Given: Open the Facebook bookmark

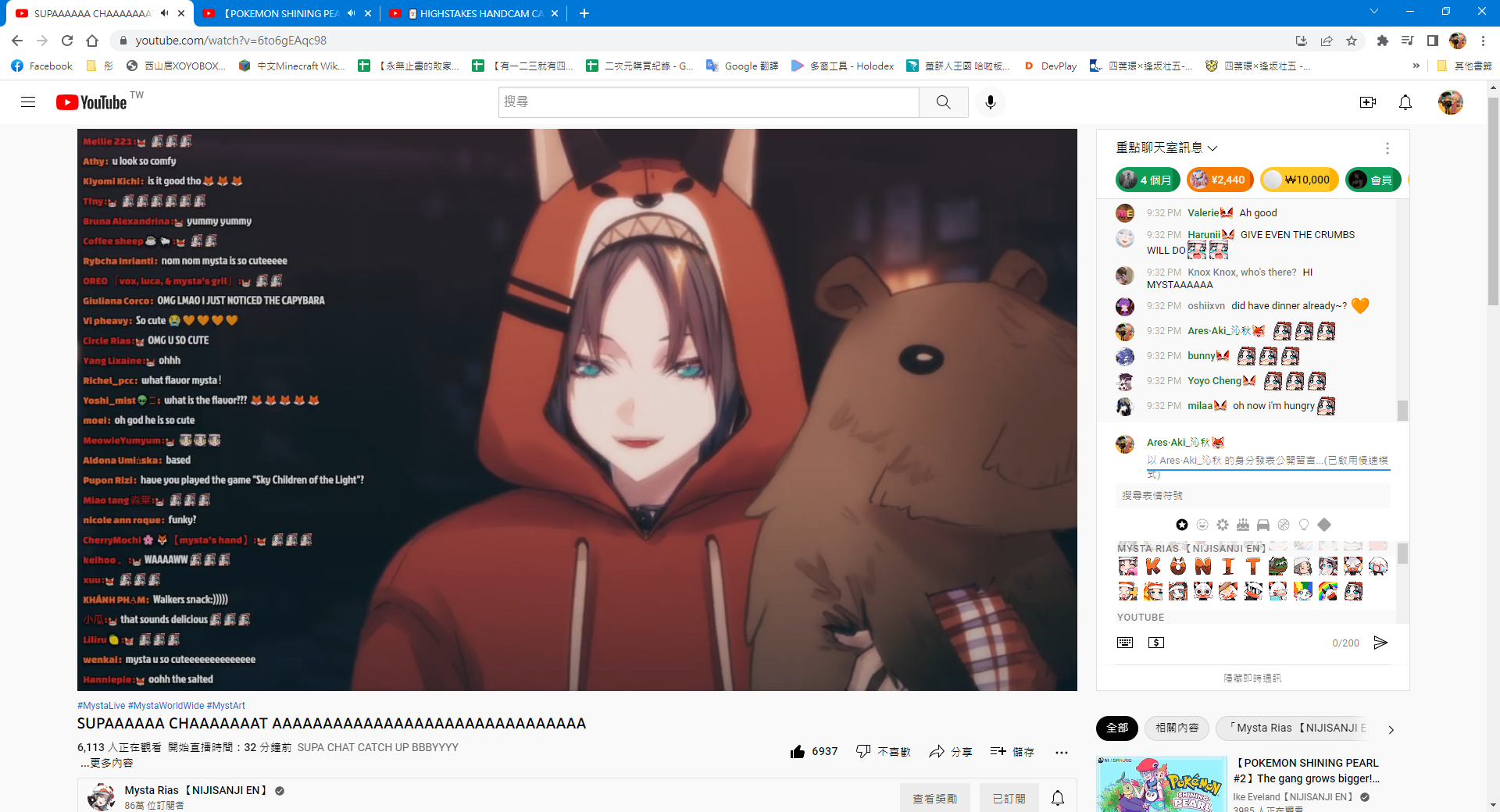Looking at the screenshot, I should [42, 66].
